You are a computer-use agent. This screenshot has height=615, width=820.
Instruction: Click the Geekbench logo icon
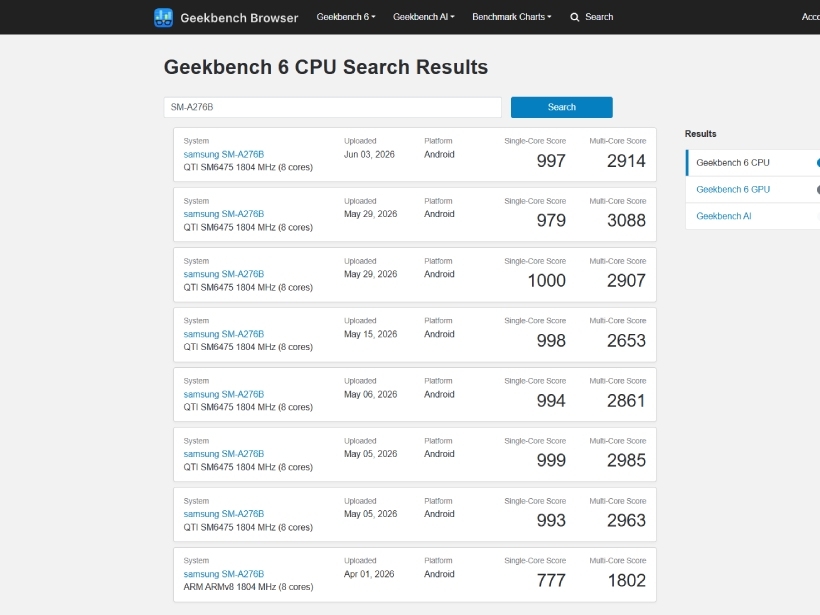pos(163,17)
